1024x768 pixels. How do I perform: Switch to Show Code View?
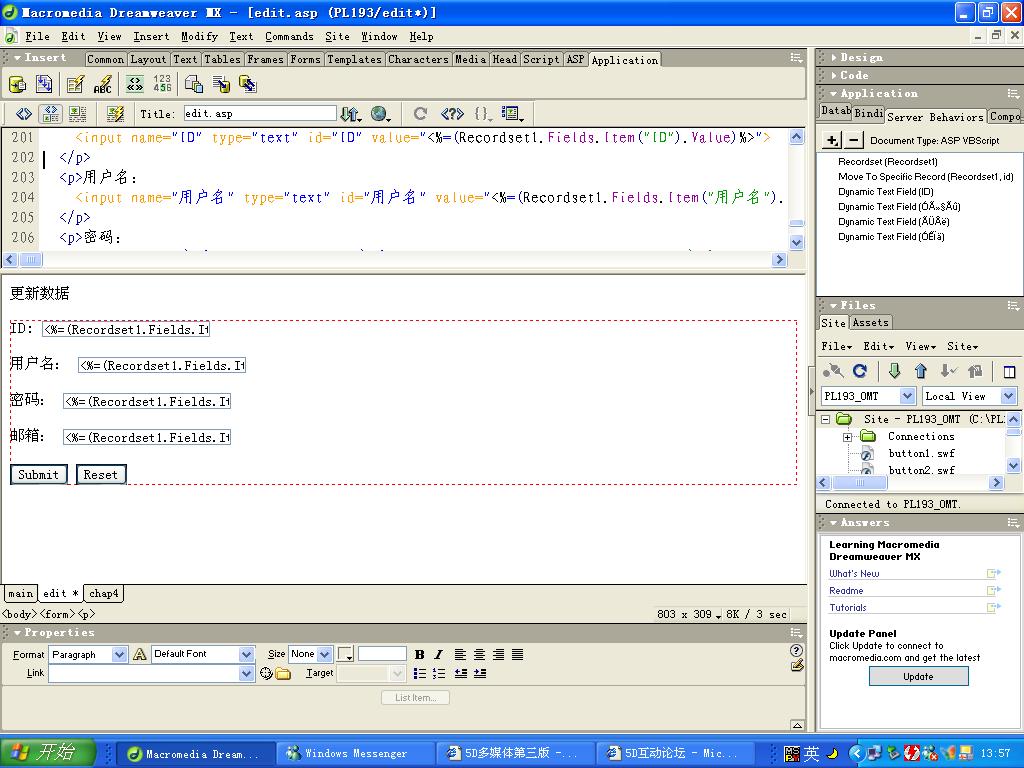(x=24, y=114)
